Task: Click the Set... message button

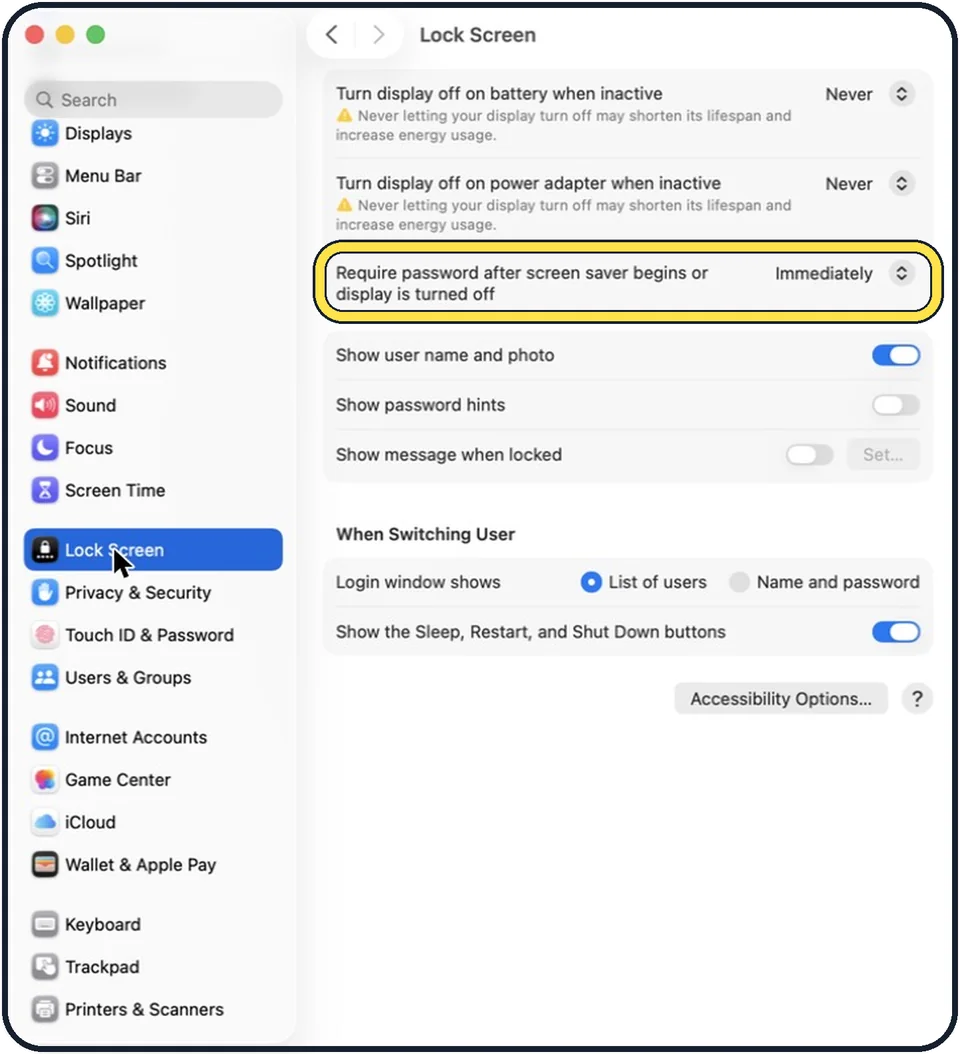Action: click(883, 455)
